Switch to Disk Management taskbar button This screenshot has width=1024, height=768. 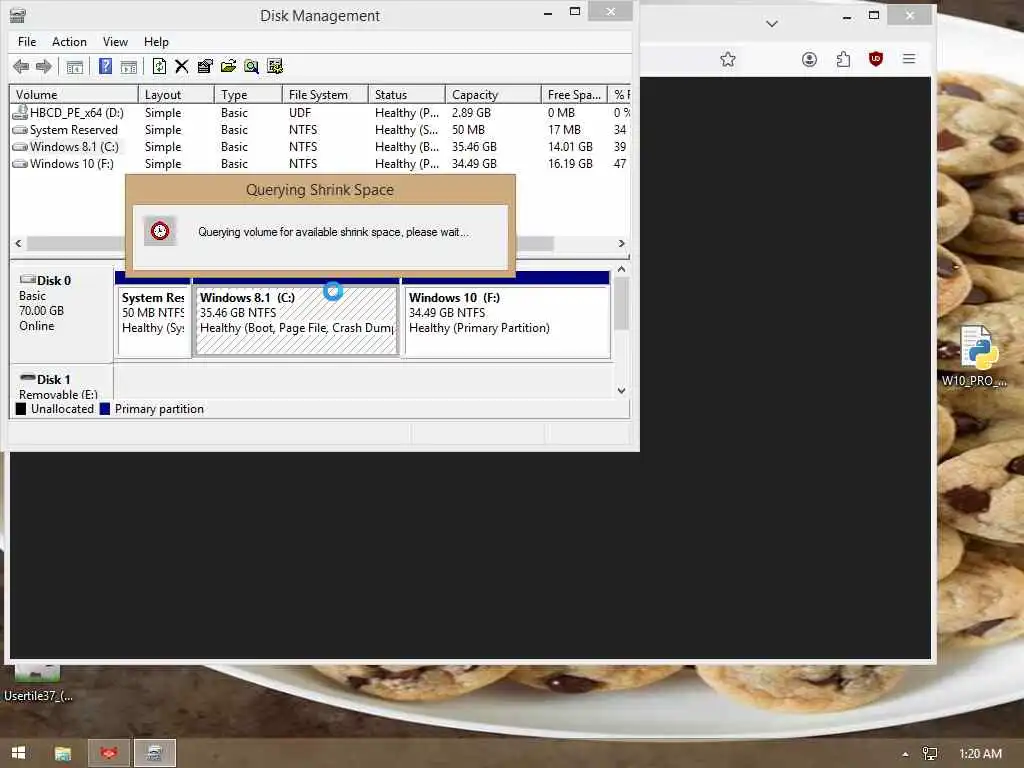point(155,753)
